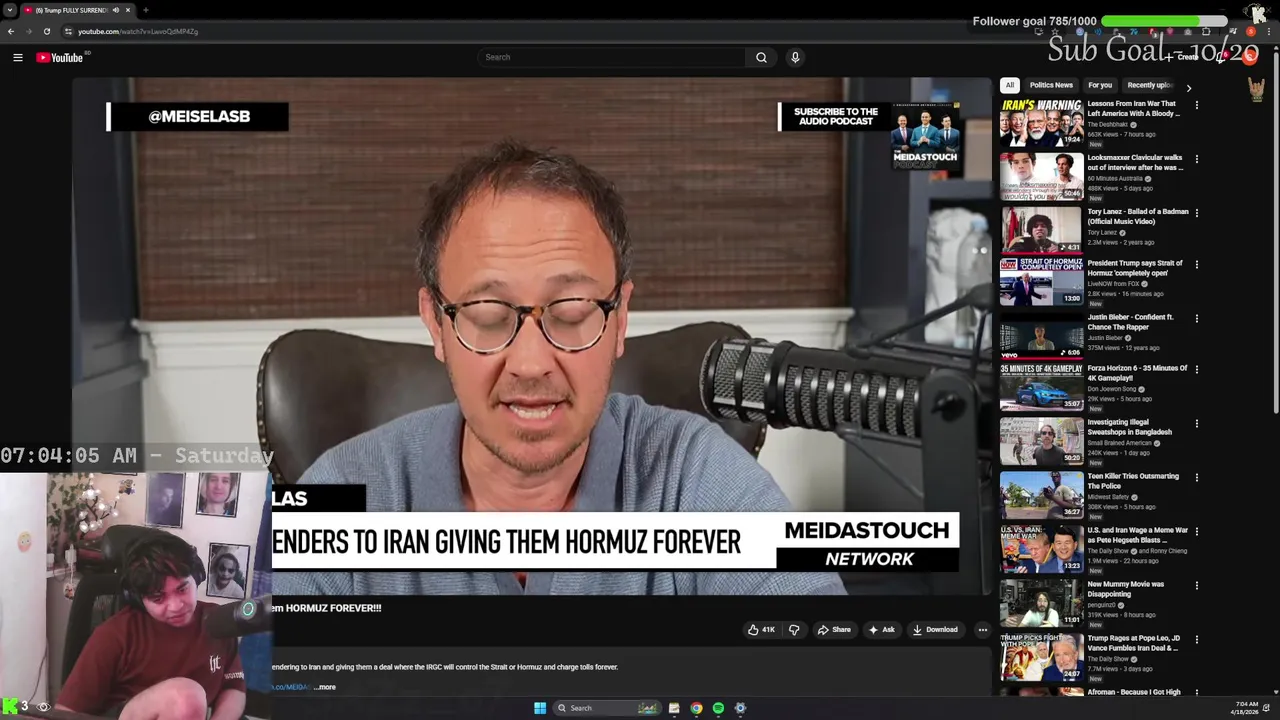The image size is (1280, 720).
Task: Open the YouTube hamburger guide menu
Action: [x=17, y=57]
